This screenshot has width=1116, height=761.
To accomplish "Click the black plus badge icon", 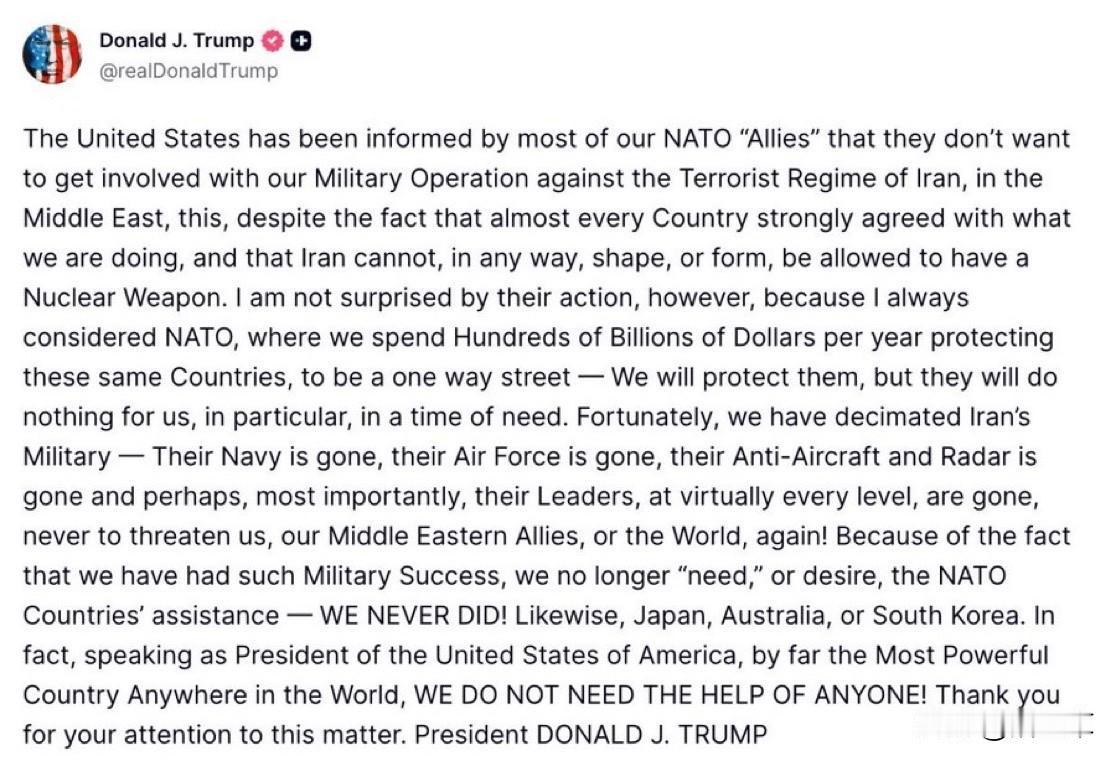I will coord(300,41).
